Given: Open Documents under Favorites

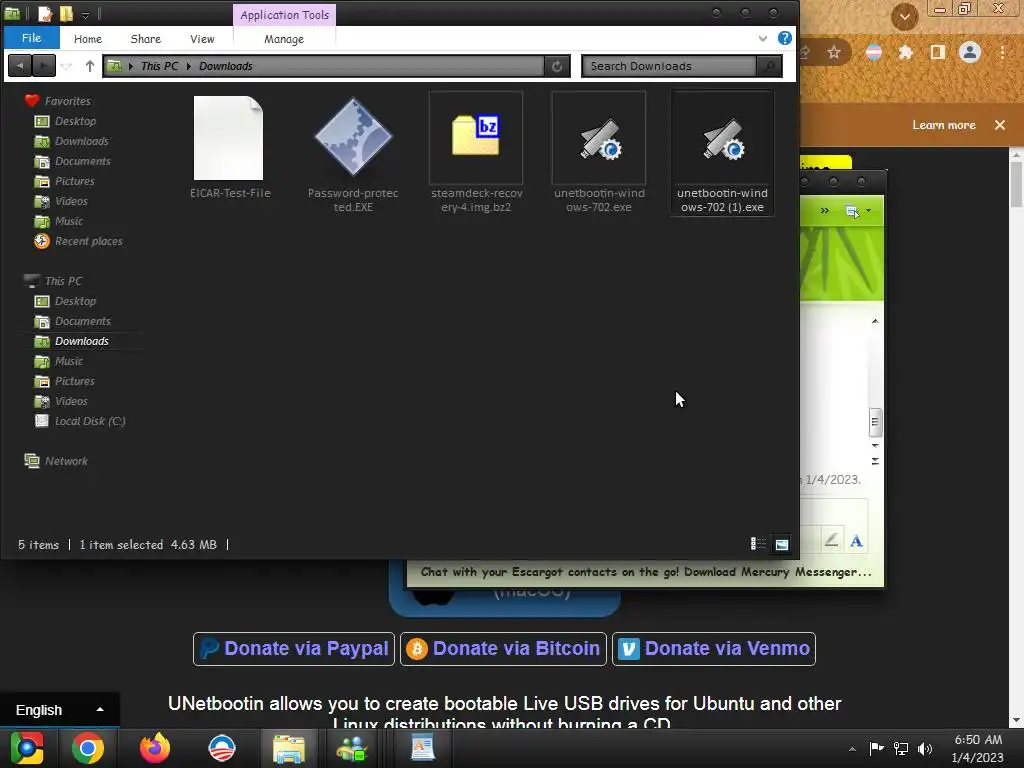Looking at the screenshot, I should pos(82,161).
